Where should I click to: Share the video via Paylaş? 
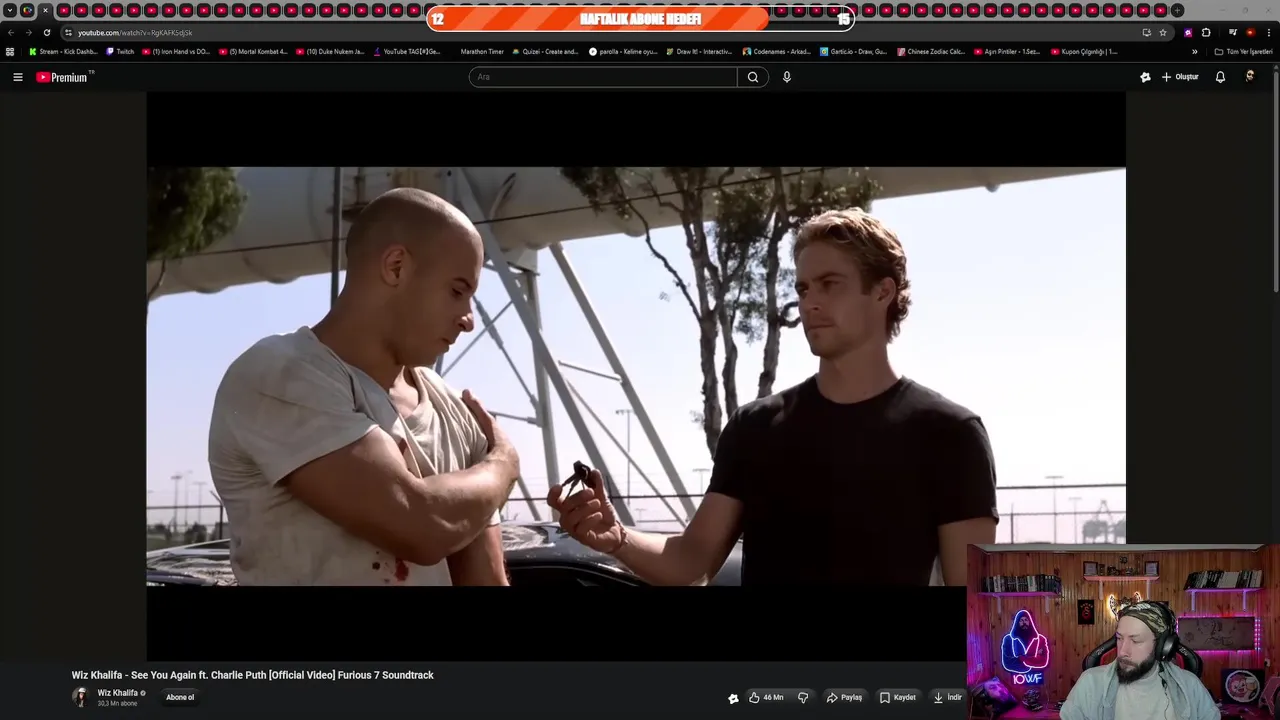[844, 697]
